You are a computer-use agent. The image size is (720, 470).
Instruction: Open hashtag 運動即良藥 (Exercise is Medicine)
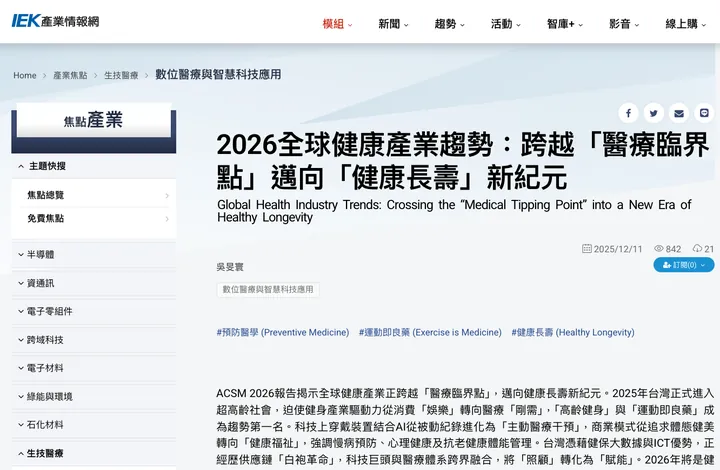tap(430, 332)
